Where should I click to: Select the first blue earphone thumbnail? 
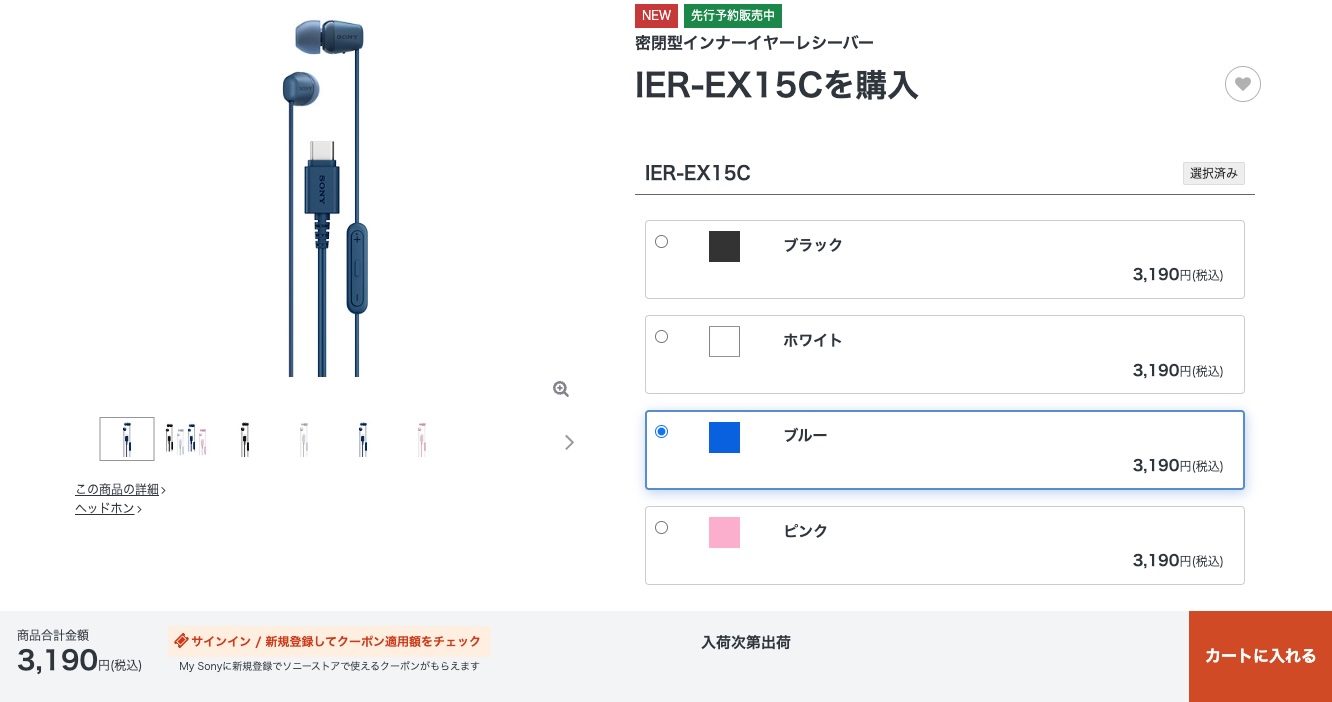click(127, 439)
